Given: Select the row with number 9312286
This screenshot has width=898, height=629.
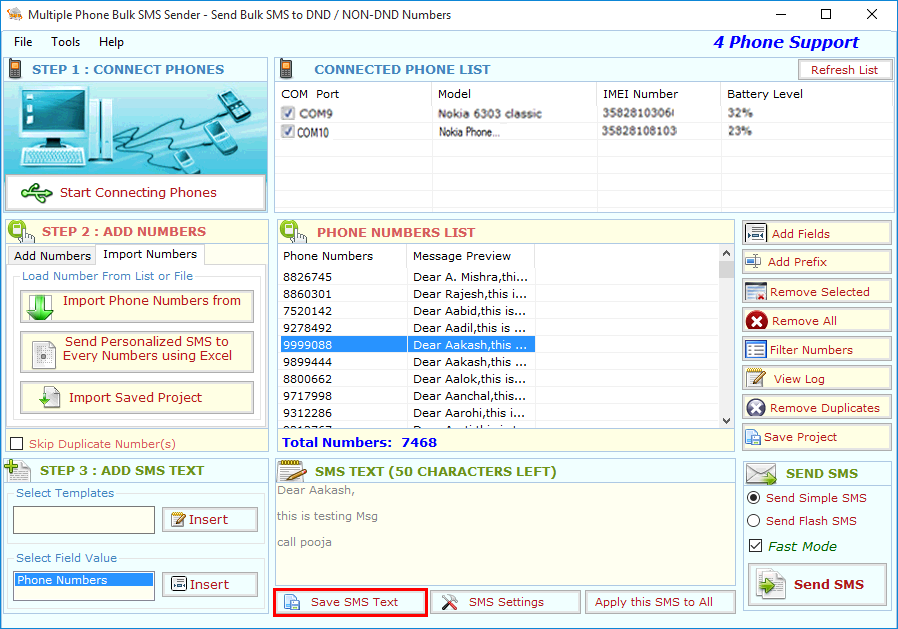Looking at the screenshot, I should point(407,413).
